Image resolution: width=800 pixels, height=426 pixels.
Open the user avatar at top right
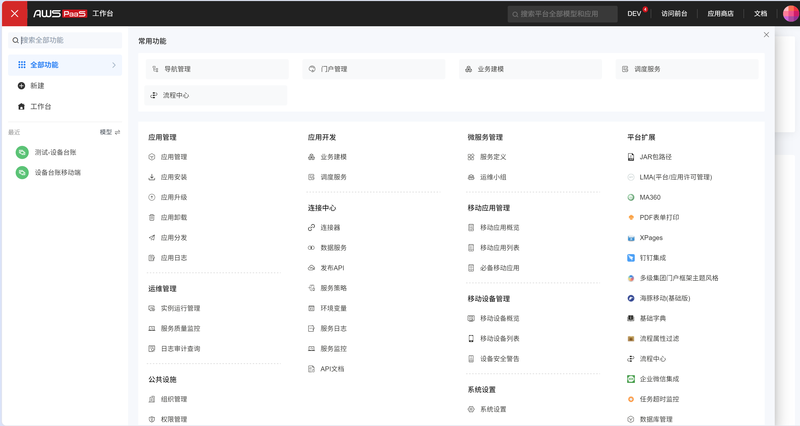[x=791, y=13]
